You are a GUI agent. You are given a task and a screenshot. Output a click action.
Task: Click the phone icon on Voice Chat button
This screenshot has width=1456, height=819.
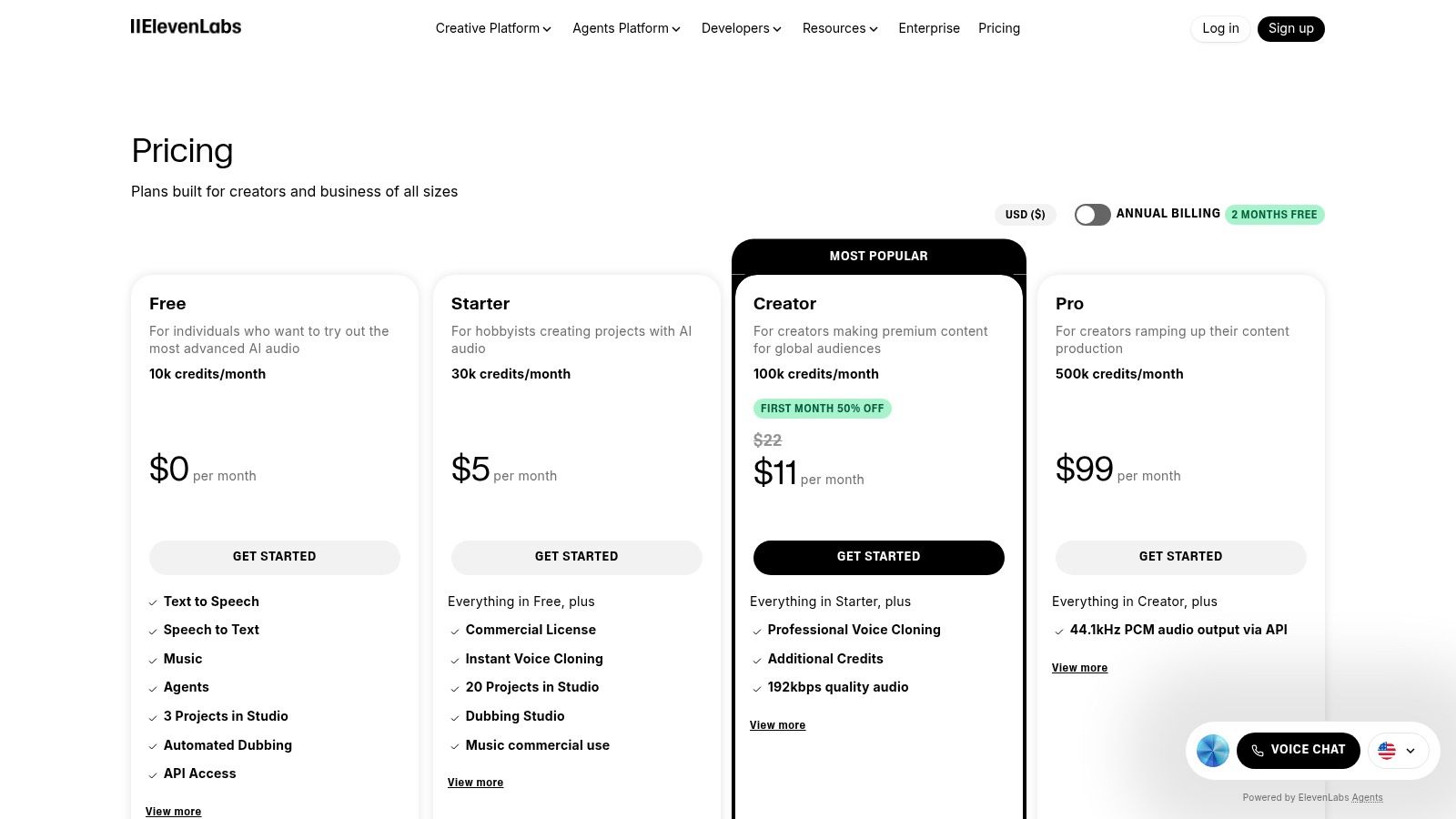click(x=1258, y=750)
